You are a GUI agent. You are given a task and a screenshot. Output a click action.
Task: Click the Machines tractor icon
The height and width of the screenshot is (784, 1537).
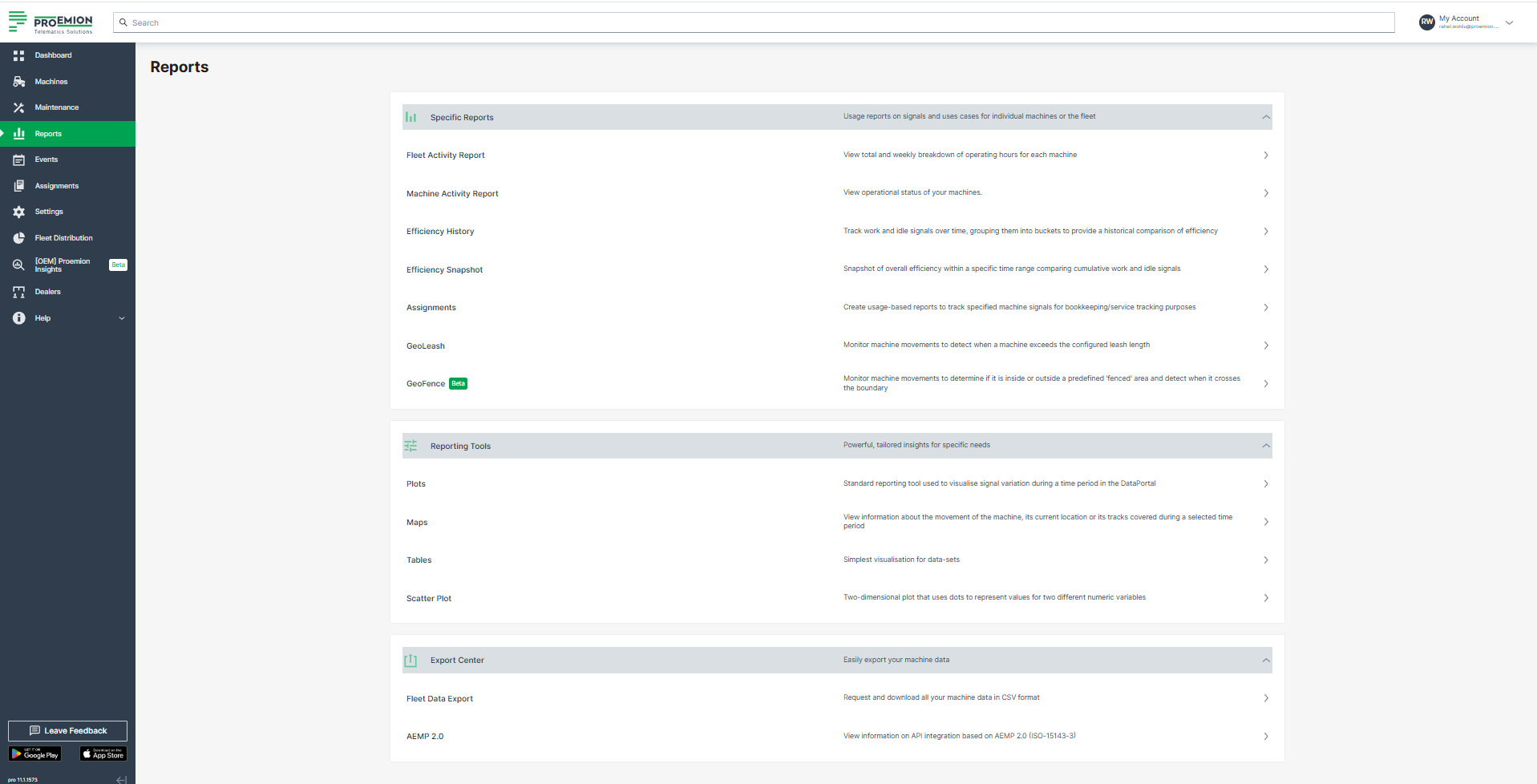[x=18, y=82]
